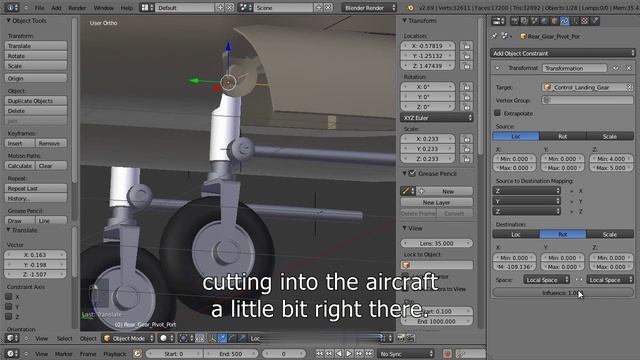Select the scale manipulator icon
Viewport: 640px width, 360px height.
pos(242,338)
